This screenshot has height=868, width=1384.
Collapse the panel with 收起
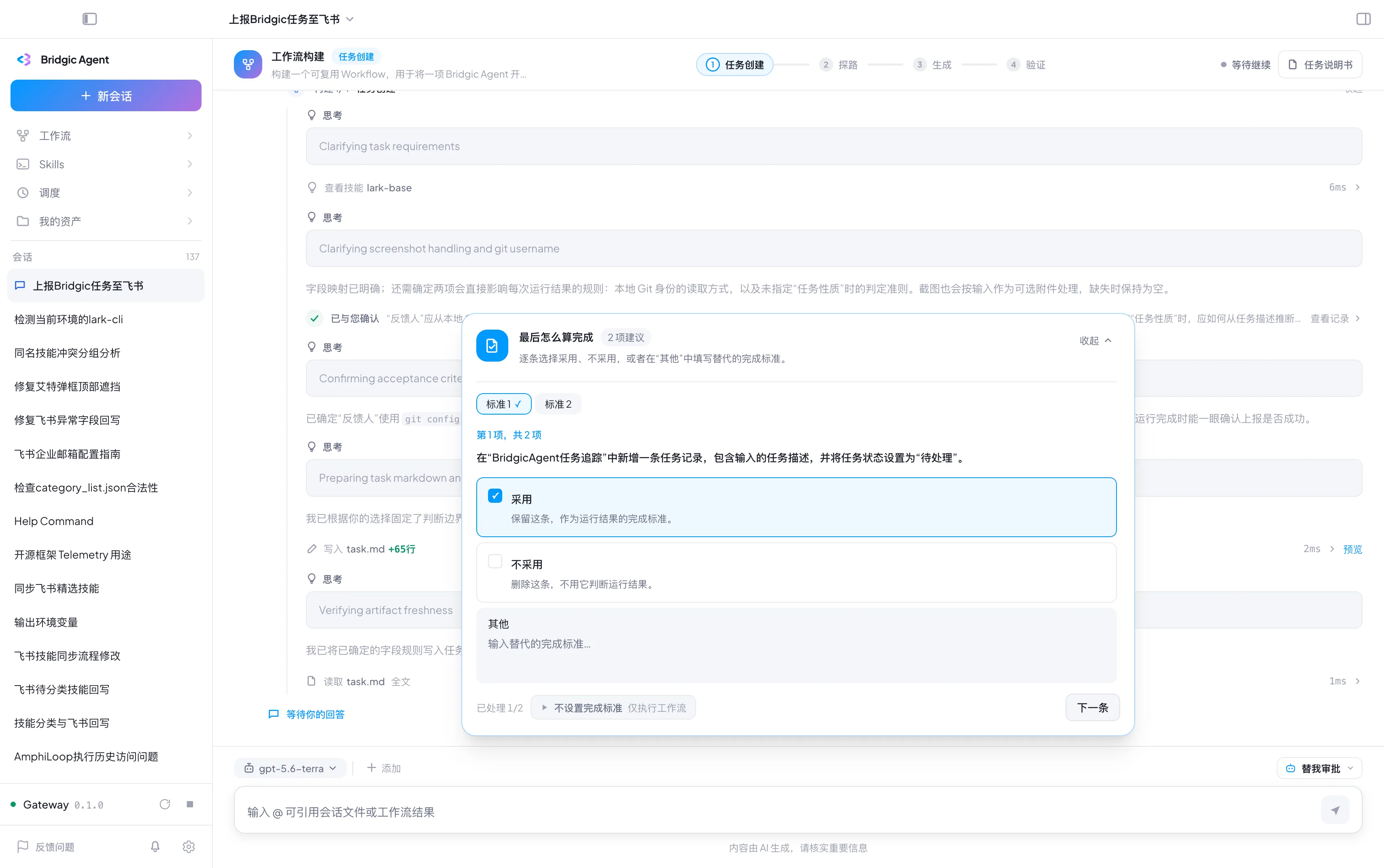[1096, 341]
